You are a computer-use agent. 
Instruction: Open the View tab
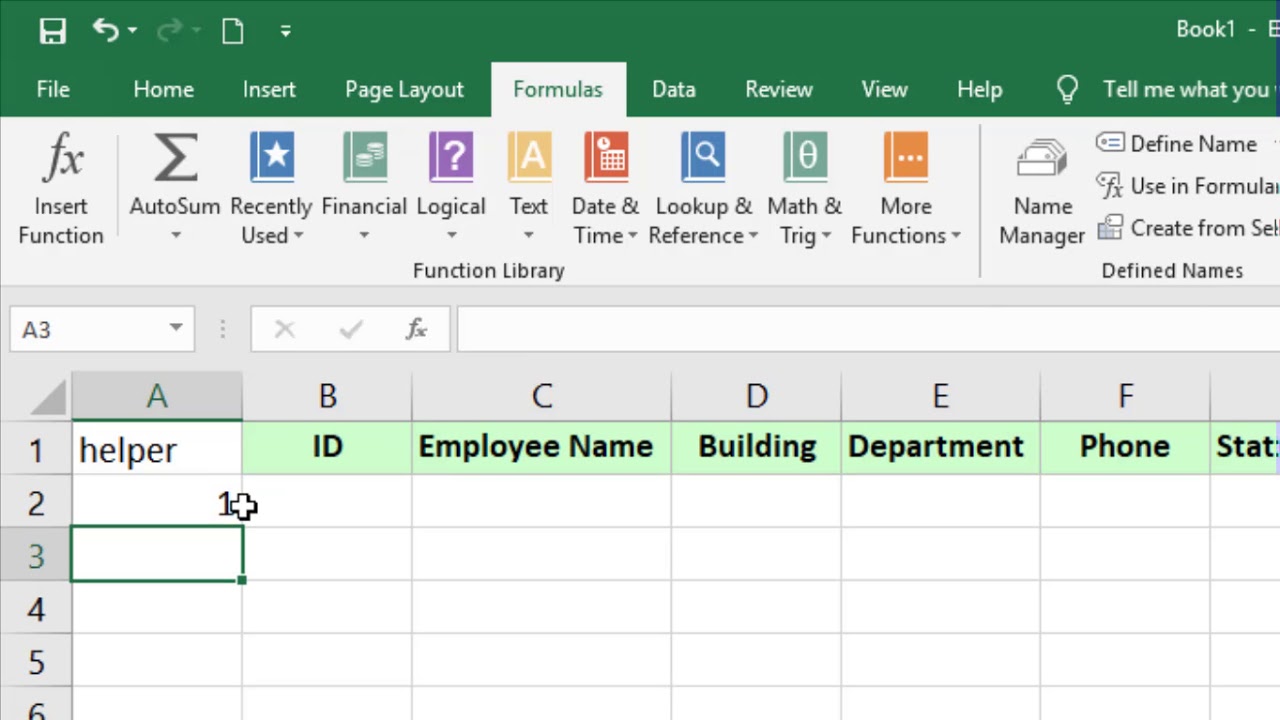884,89
